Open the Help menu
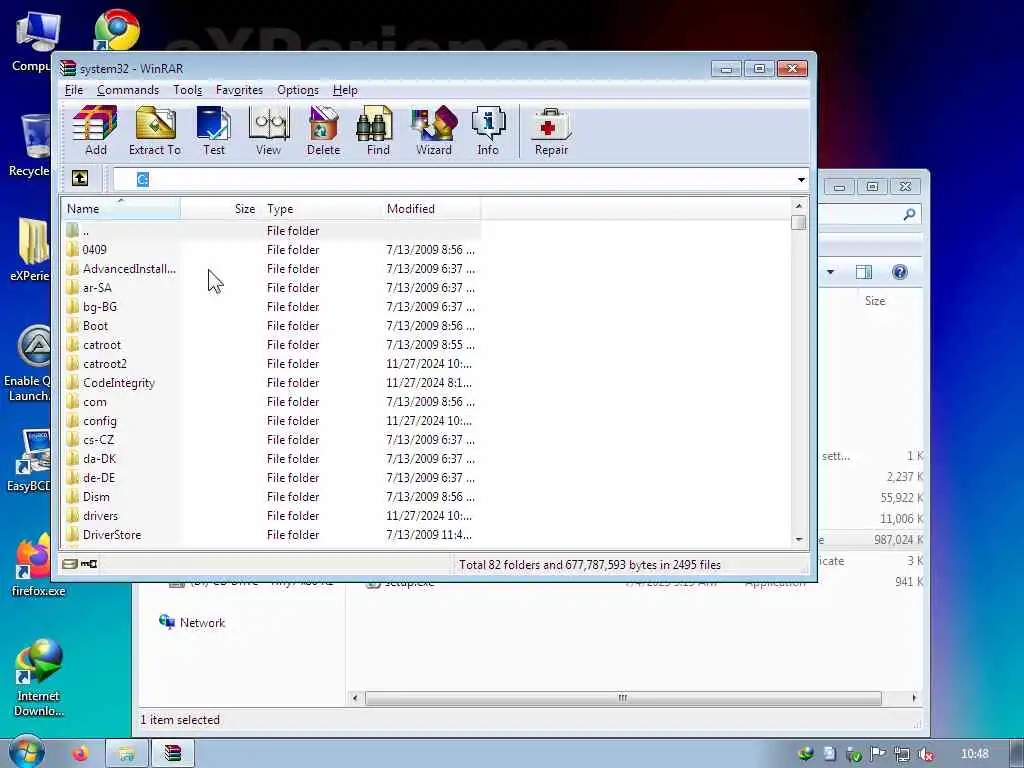This screenshot has height=768, width=1024. point(345,90)
